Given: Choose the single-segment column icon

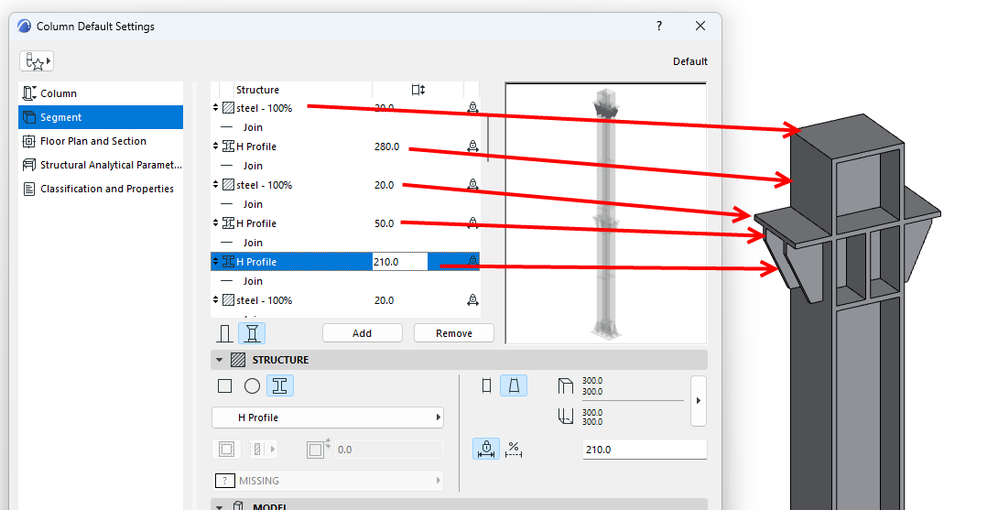Looking at the screenshot, I should pyautogui.click(x=224, y=333).
